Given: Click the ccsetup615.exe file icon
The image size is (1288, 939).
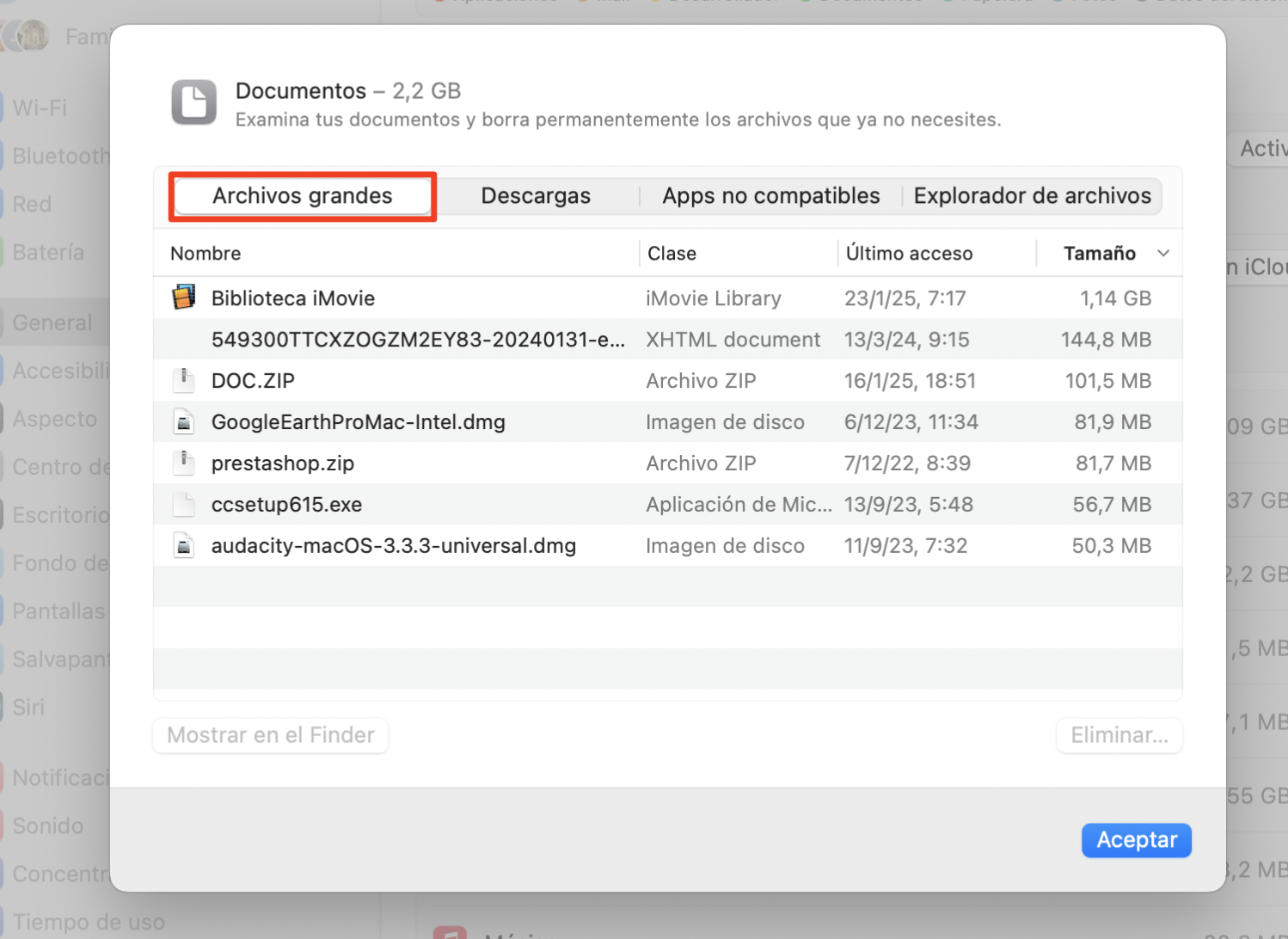Looking at the screenshot, I should pyautogui.click(x=183, y=505).
